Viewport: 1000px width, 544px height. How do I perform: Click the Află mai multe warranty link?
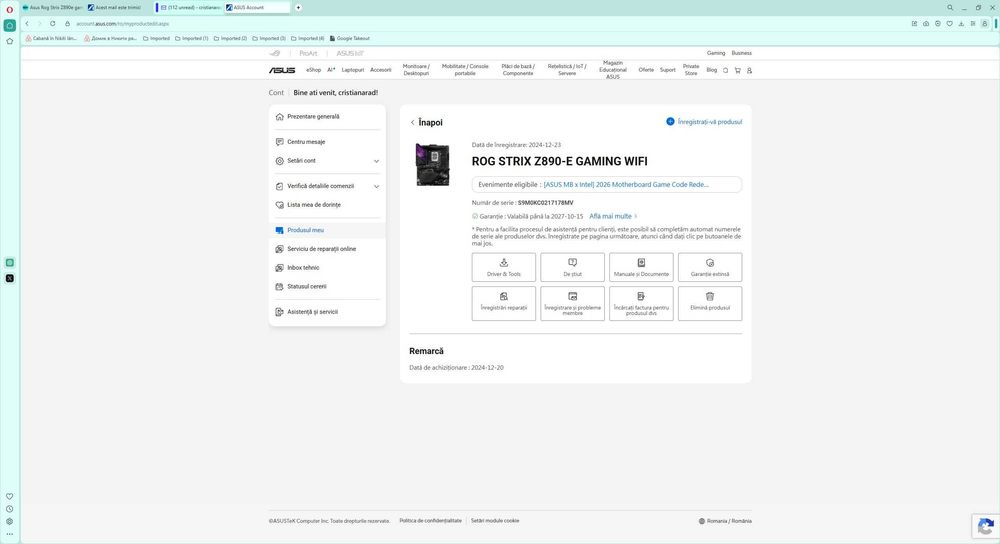click(x=613, y=216)
